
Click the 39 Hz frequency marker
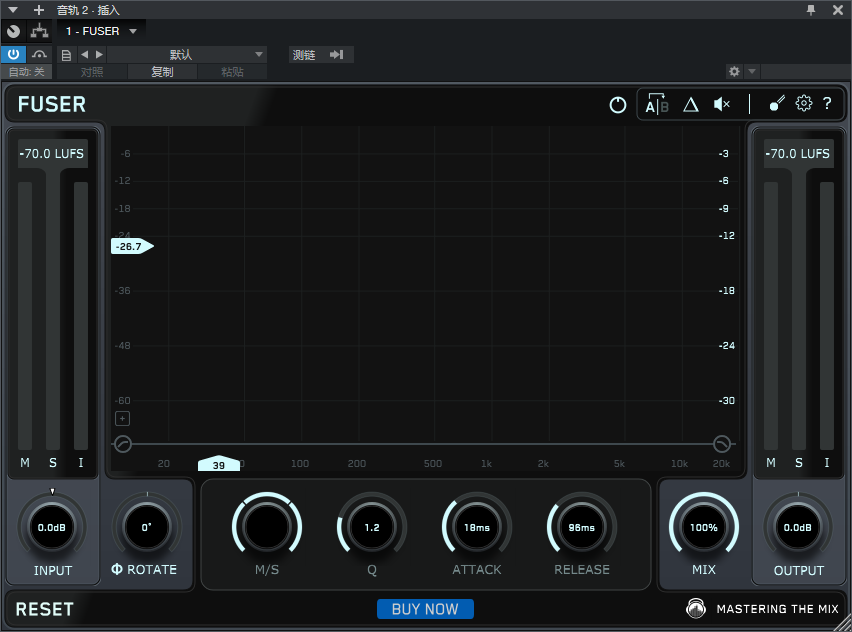pos(218,464)
